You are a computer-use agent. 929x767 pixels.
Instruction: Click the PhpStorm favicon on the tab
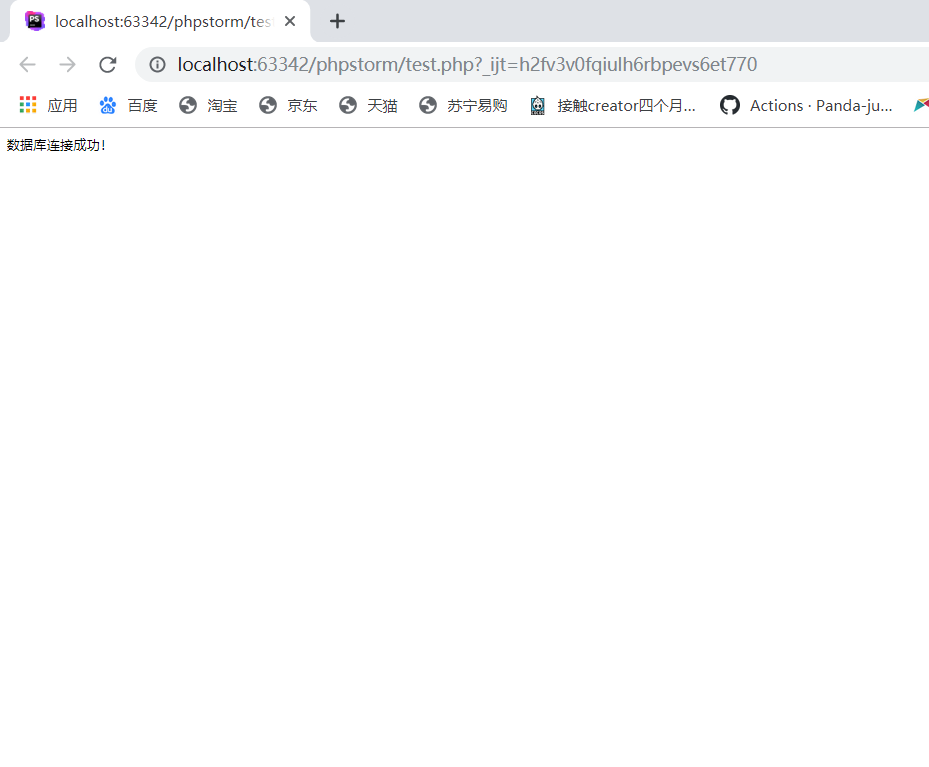(35, 21)
